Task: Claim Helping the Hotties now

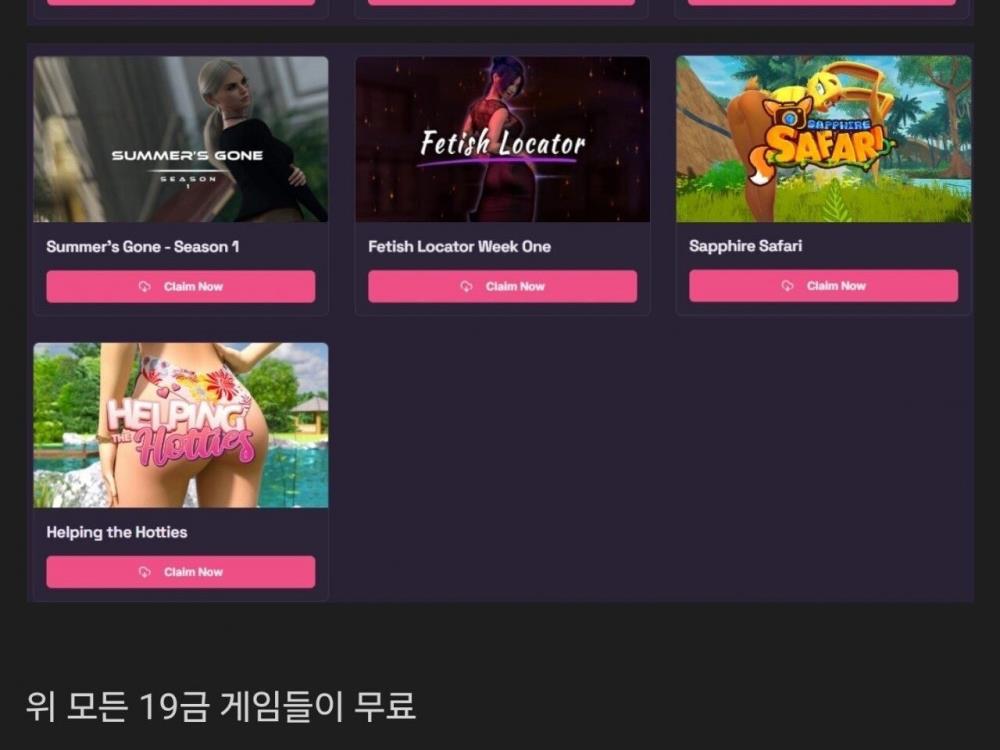Action: pyautogui.click(x=180, y=572)
